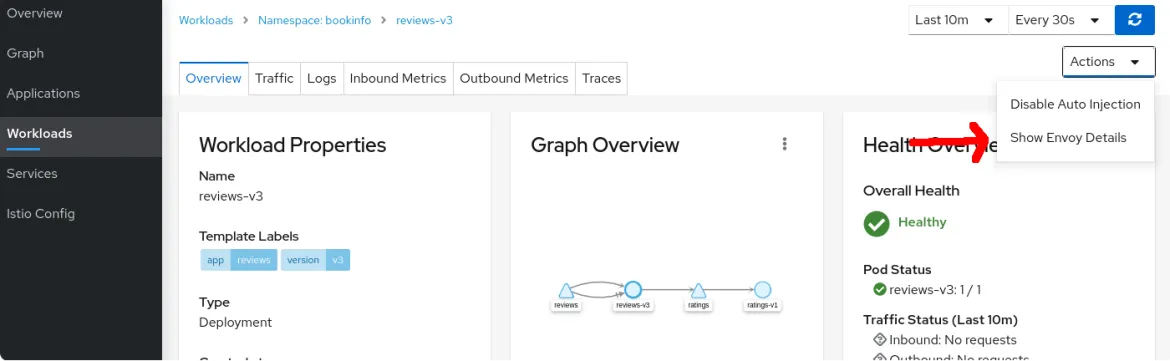Image resolution: width=1170 pixels, height=361 pixels.
Task: Click the app reviews label chip
Action: coord(239,260)
